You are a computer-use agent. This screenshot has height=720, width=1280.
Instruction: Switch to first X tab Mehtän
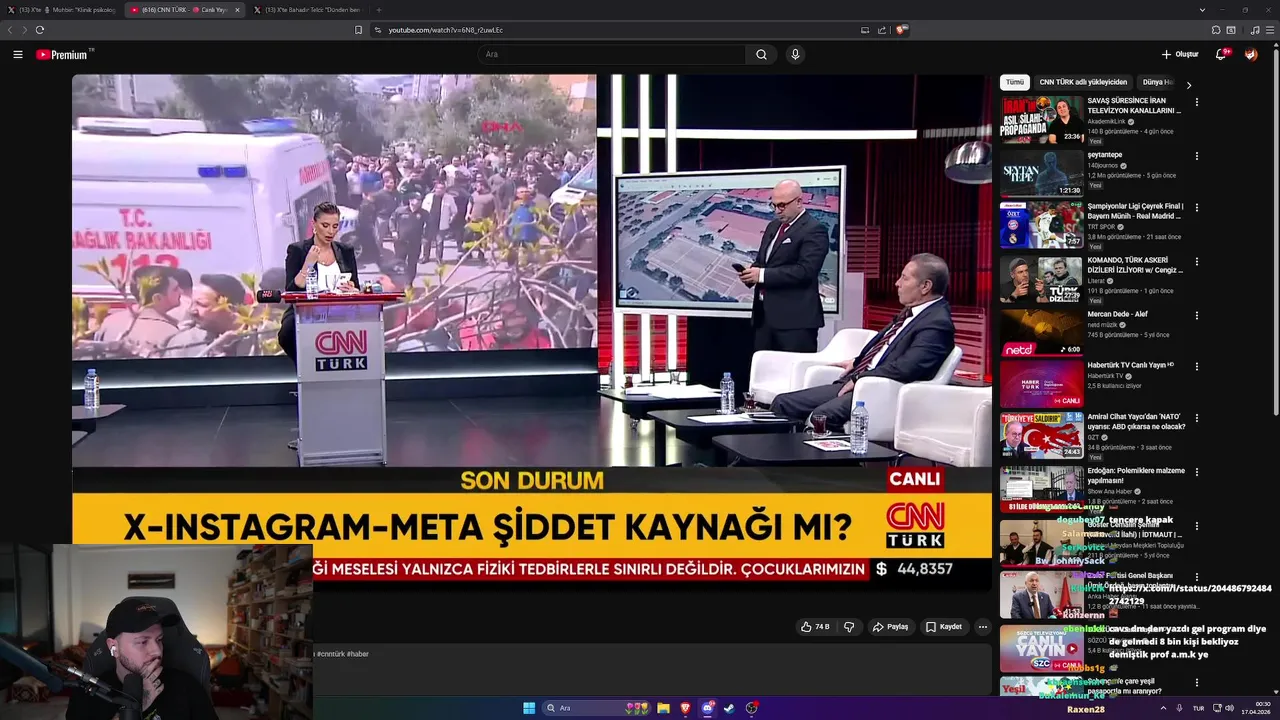(x=60, y=9)
